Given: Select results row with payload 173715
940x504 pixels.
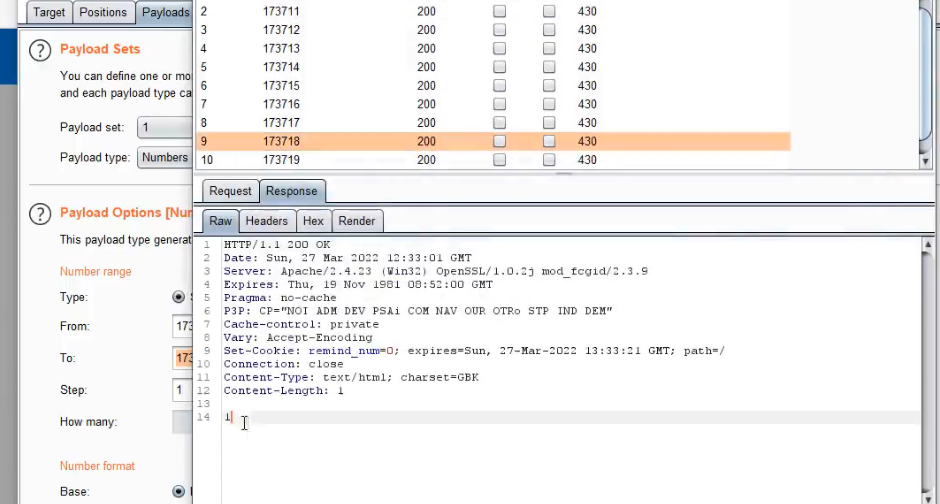Looking at the screenshot, I should (x=493, y=86).
